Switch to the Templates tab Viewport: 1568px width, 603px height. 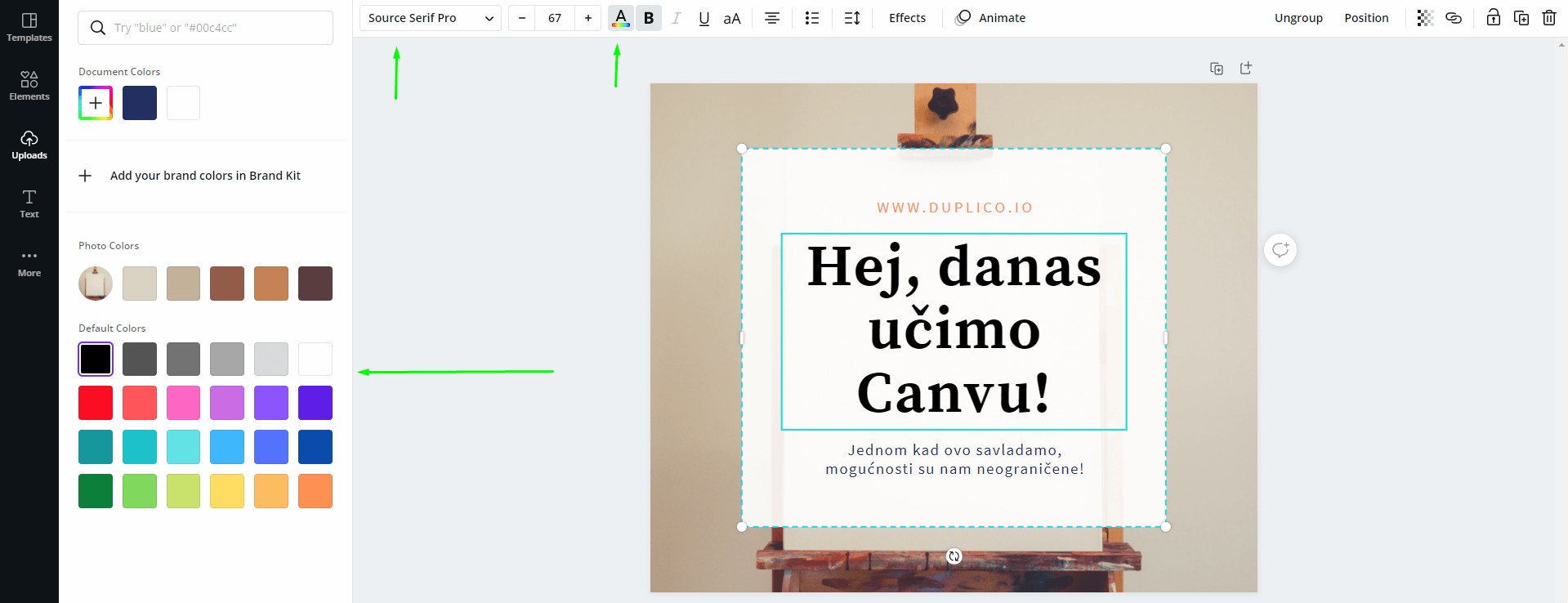point(29,27)
